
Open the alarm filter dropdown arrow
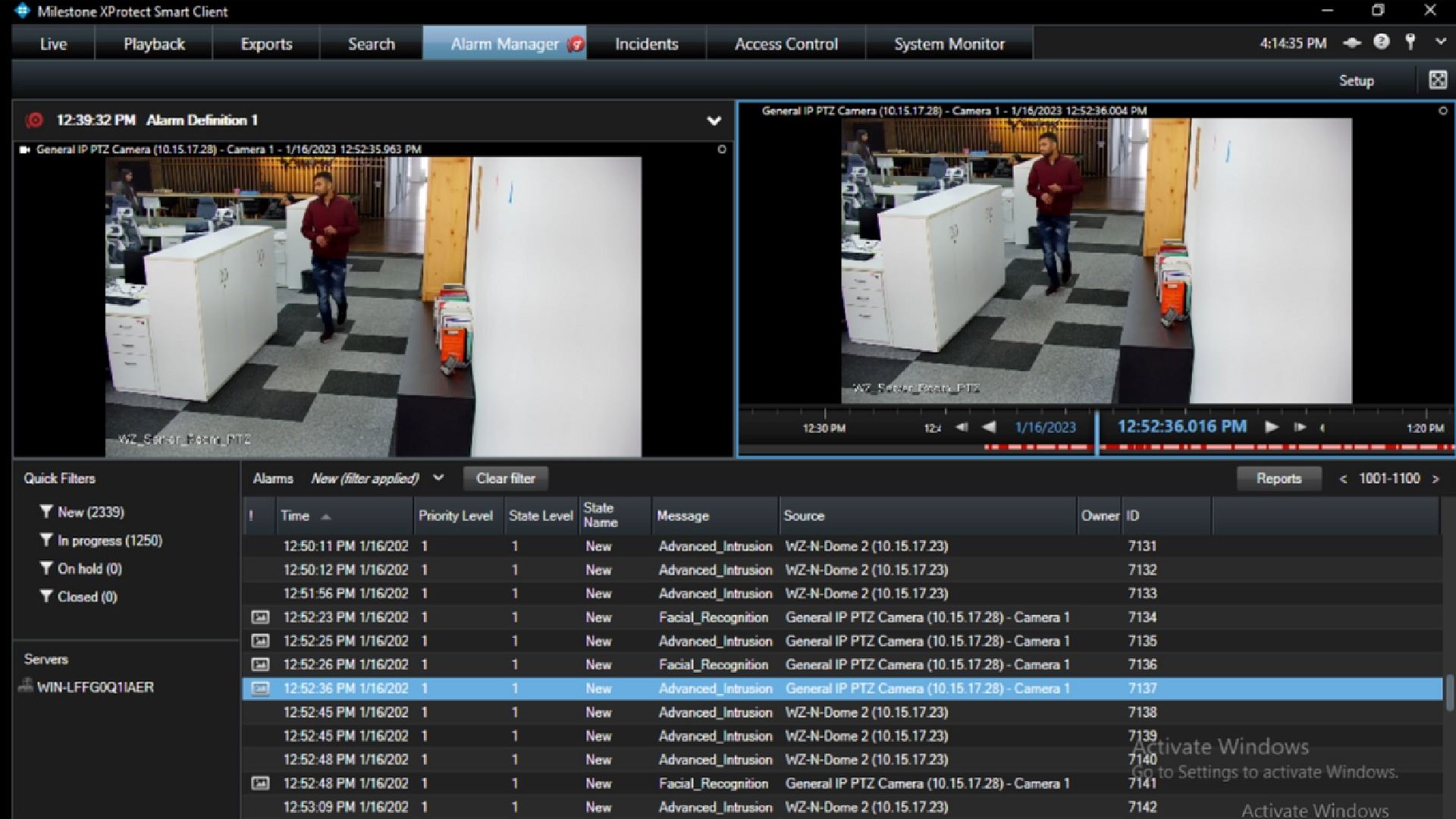[x=438, y=478]
